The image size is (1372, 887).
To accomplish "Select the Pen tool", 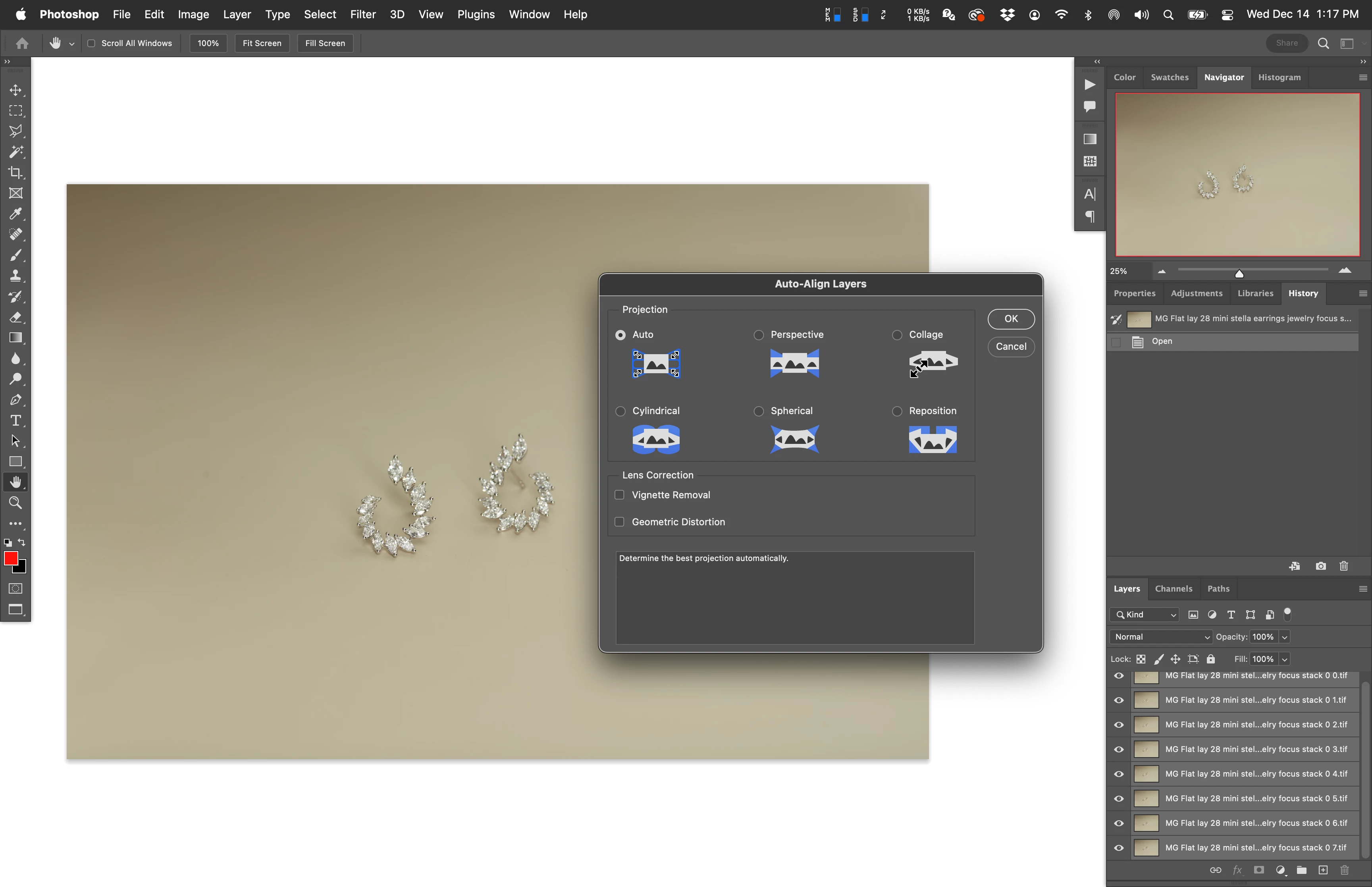I will pyautogui.click(x=15, y=400).
